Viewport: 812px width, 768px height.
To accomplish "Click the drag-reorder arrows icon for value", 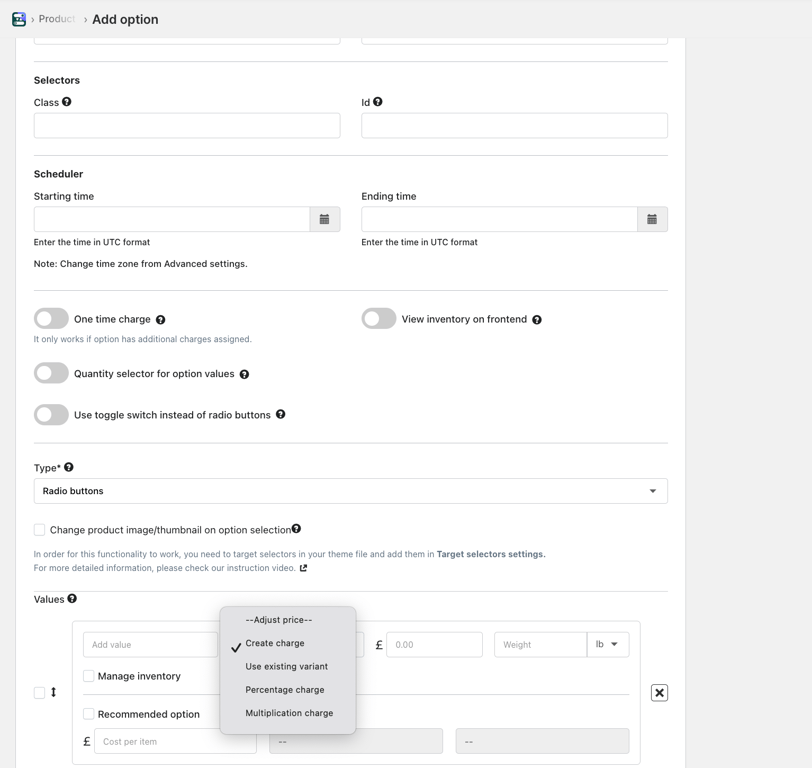I will (54, 692).
